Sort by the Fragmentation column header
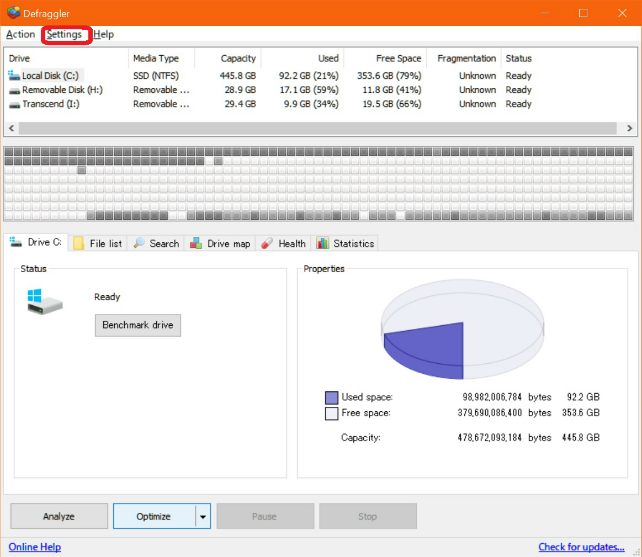The image size is (642, 557). tap(463, 58)
